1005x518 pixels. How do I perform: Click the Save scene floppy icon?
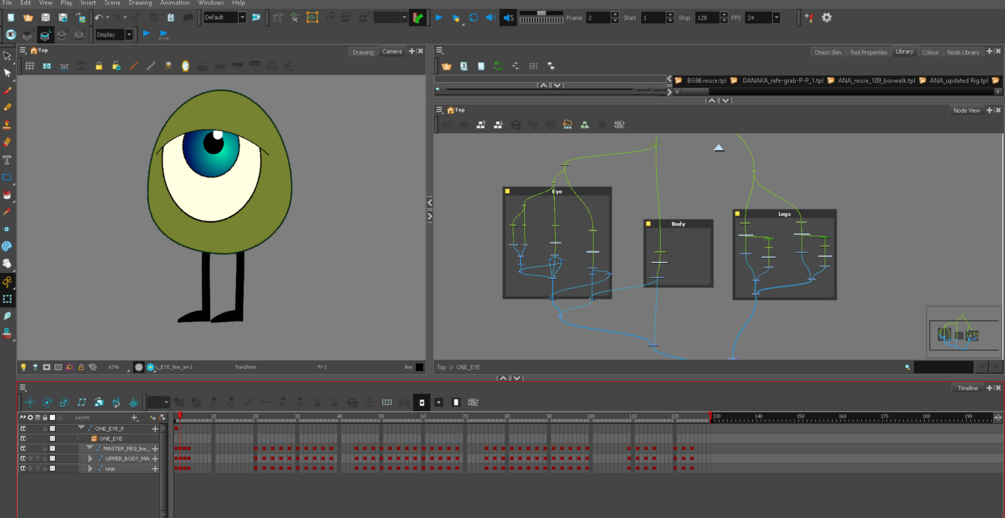point(46,18)
